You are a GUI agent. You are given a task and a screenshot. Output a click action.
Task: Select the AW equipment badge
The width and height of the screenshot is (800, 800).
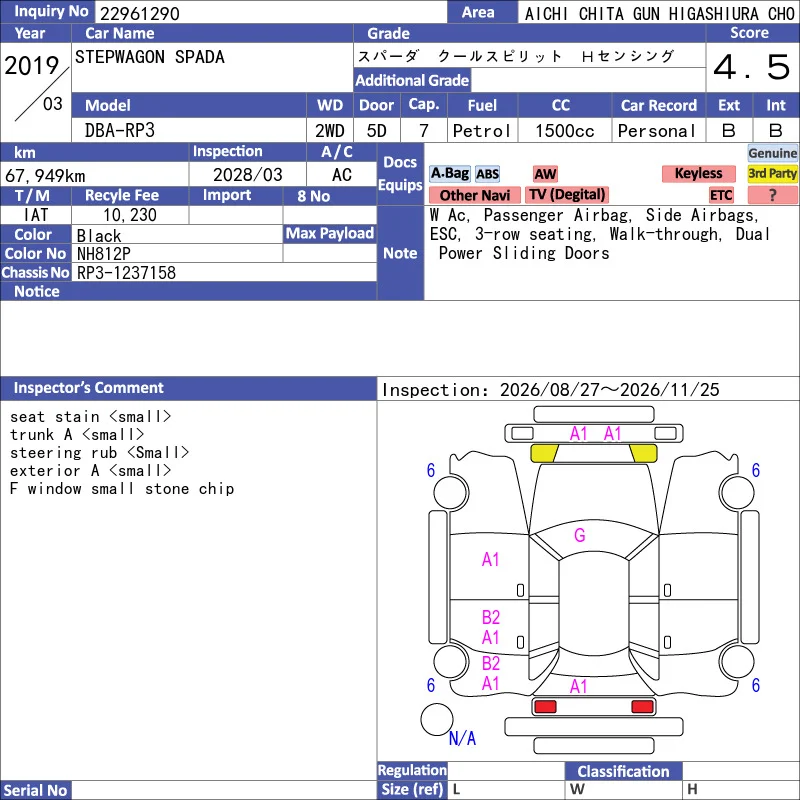[545, 174]
